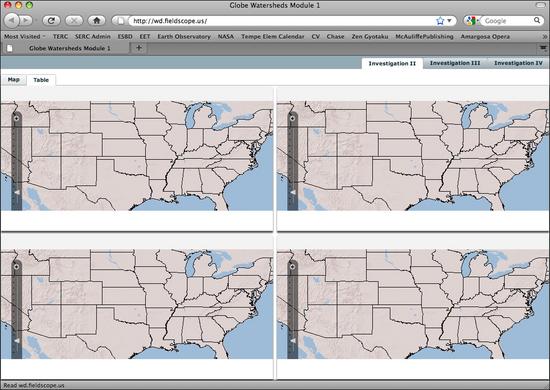This screenshot has width=550, height=390.
Task: Show more bookmarks with the chevron
Action: click(x=545, y=36)
